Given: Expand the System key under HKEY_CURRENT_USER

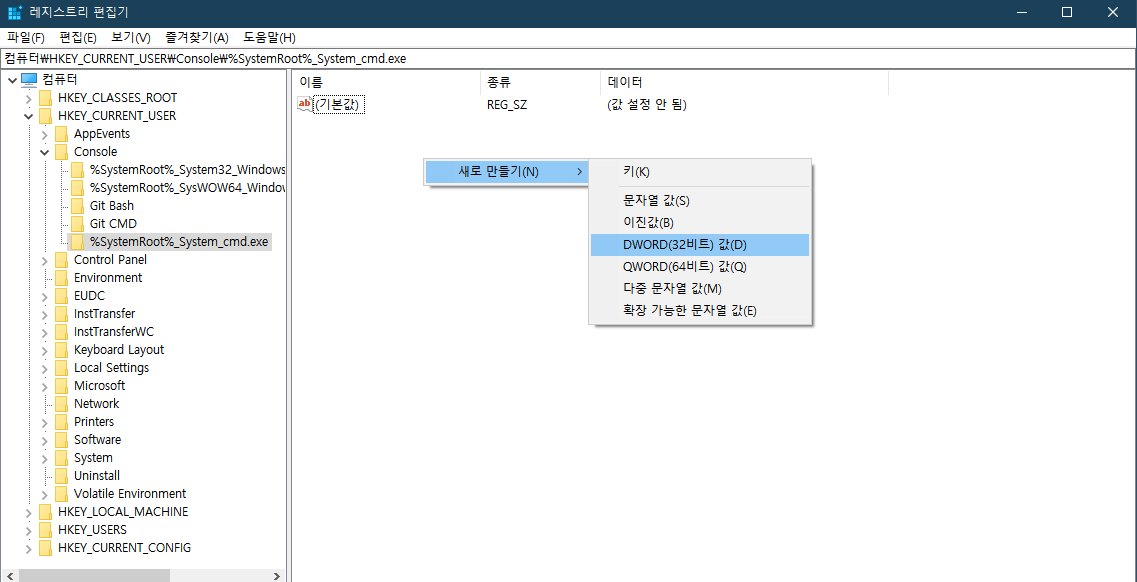Looking at the screenshot, I should coord(44,457).
